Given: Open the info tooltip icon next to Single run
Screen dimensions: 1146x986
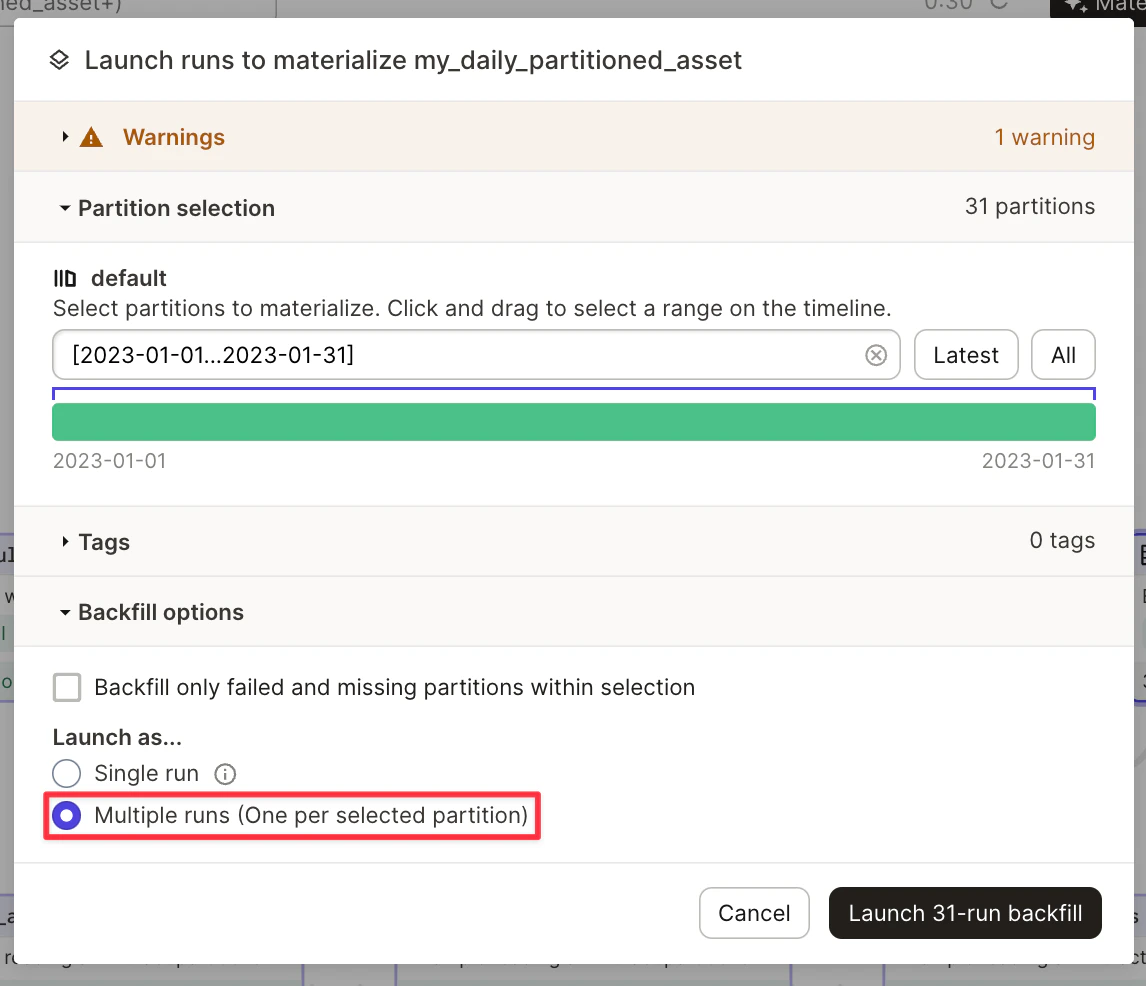Looking at the screenshot, I should point(225,773).
